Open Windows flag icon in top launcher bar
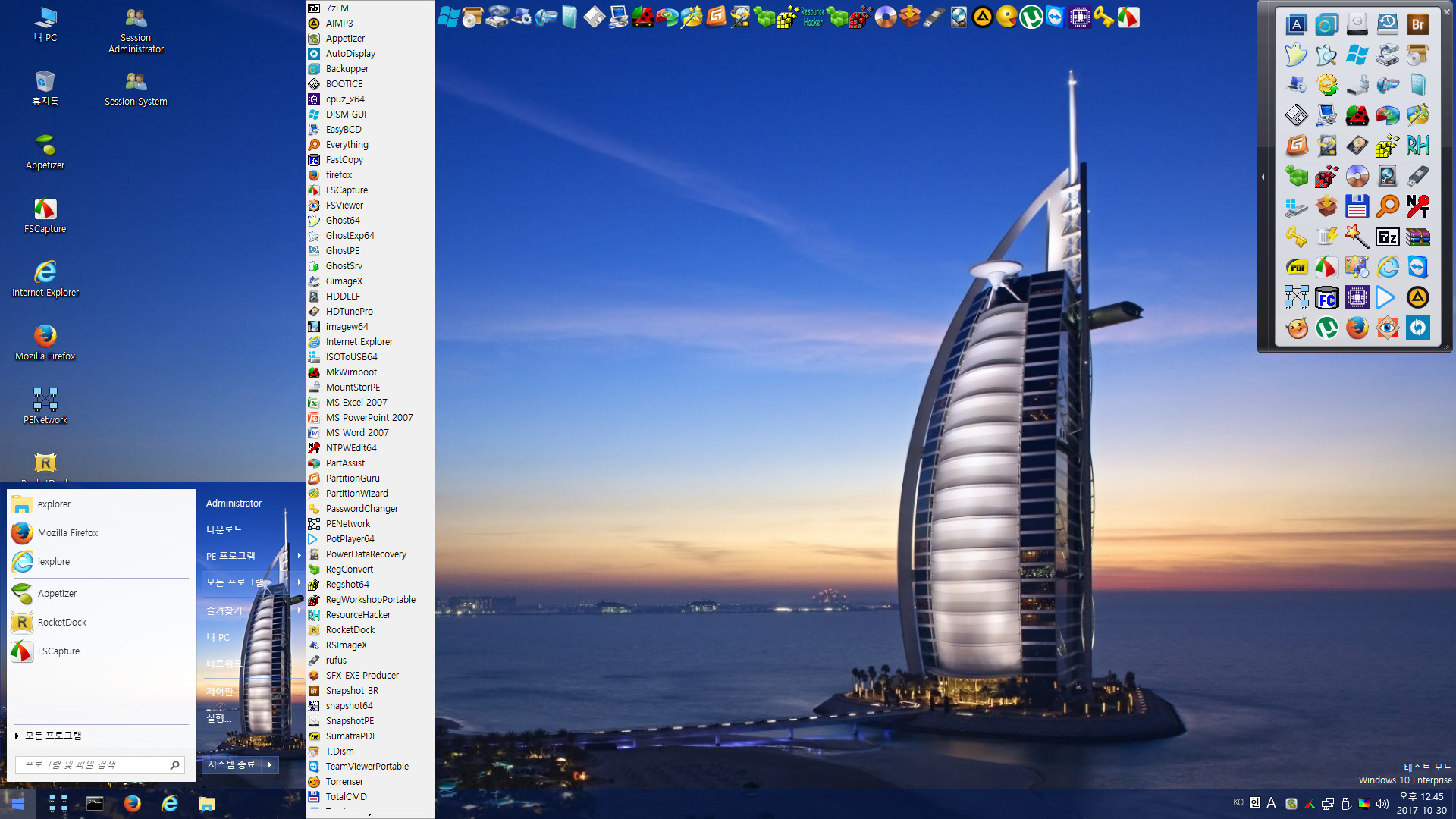 pyautogui.click(x=449, y=17)
